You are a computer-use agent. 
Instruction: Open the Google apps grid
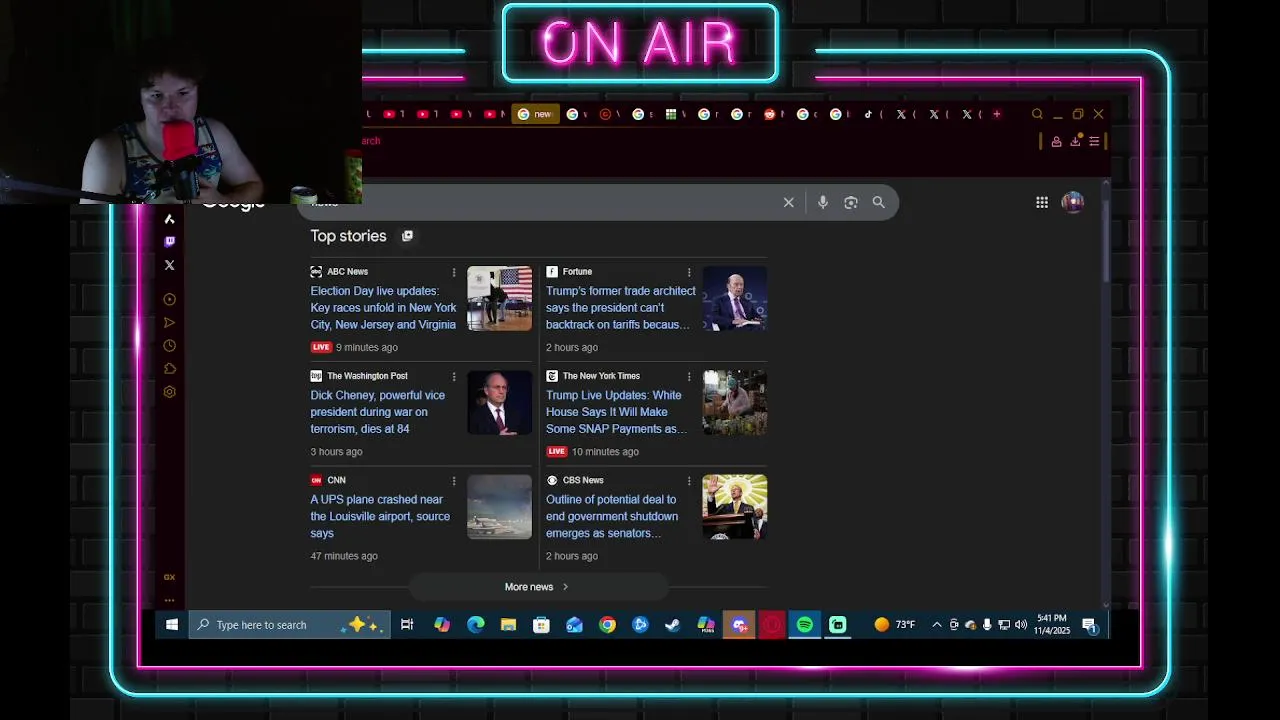click(x=1042, y=203)
